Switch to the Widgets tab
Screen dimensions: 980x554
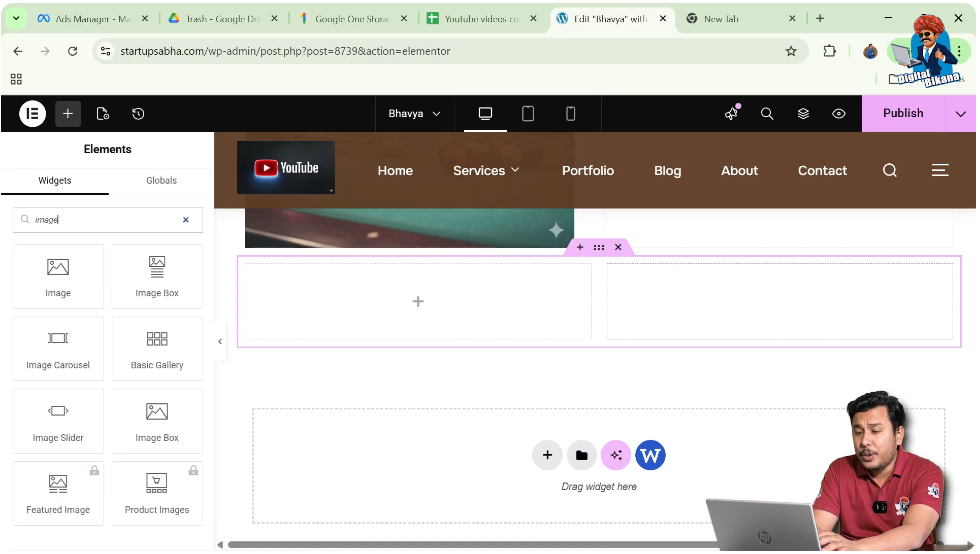(x=55, y=181)
